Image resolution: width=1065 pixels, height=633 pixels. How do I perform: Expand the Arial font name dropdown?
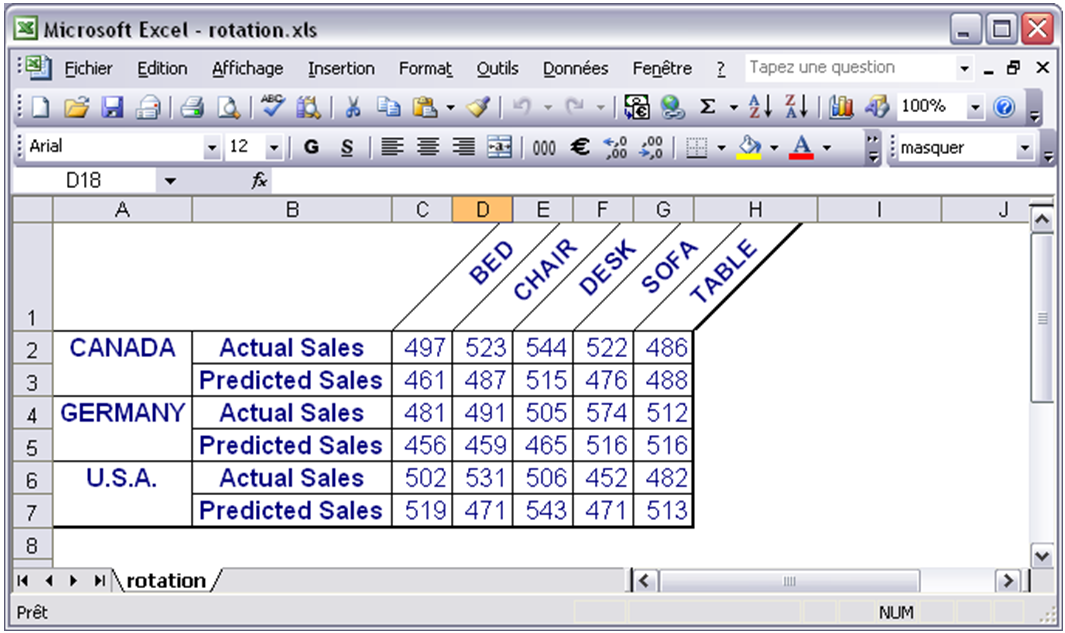[212, 148]
